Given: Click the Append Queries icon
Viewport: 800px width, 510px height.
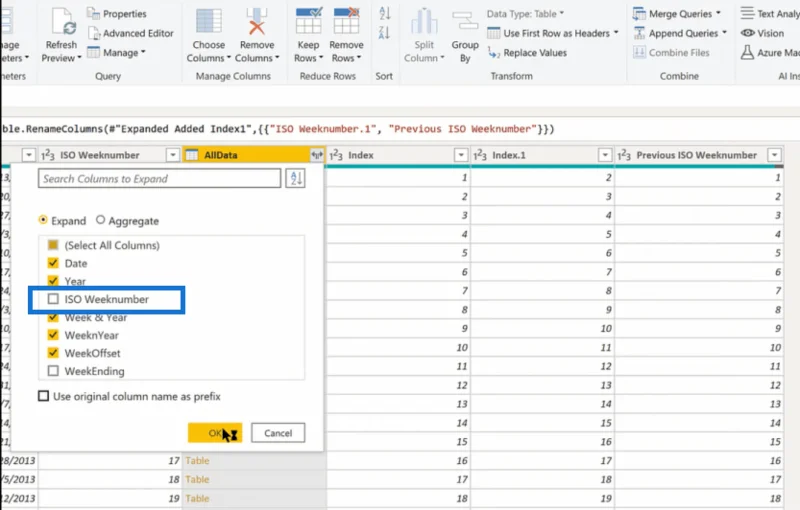Looking at the screenshot, I should click(x=639, y=34).
